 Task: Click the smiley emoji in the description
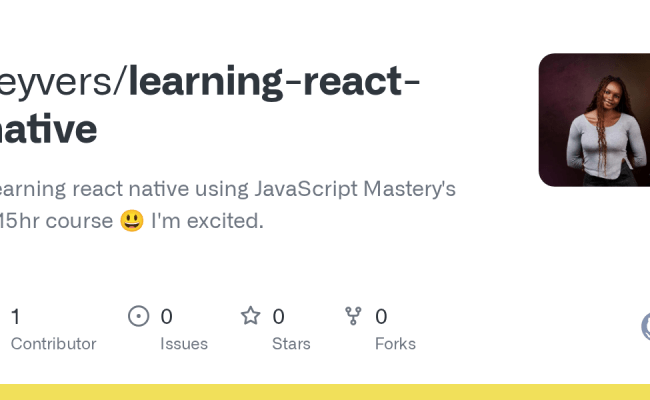click(132, 221)
